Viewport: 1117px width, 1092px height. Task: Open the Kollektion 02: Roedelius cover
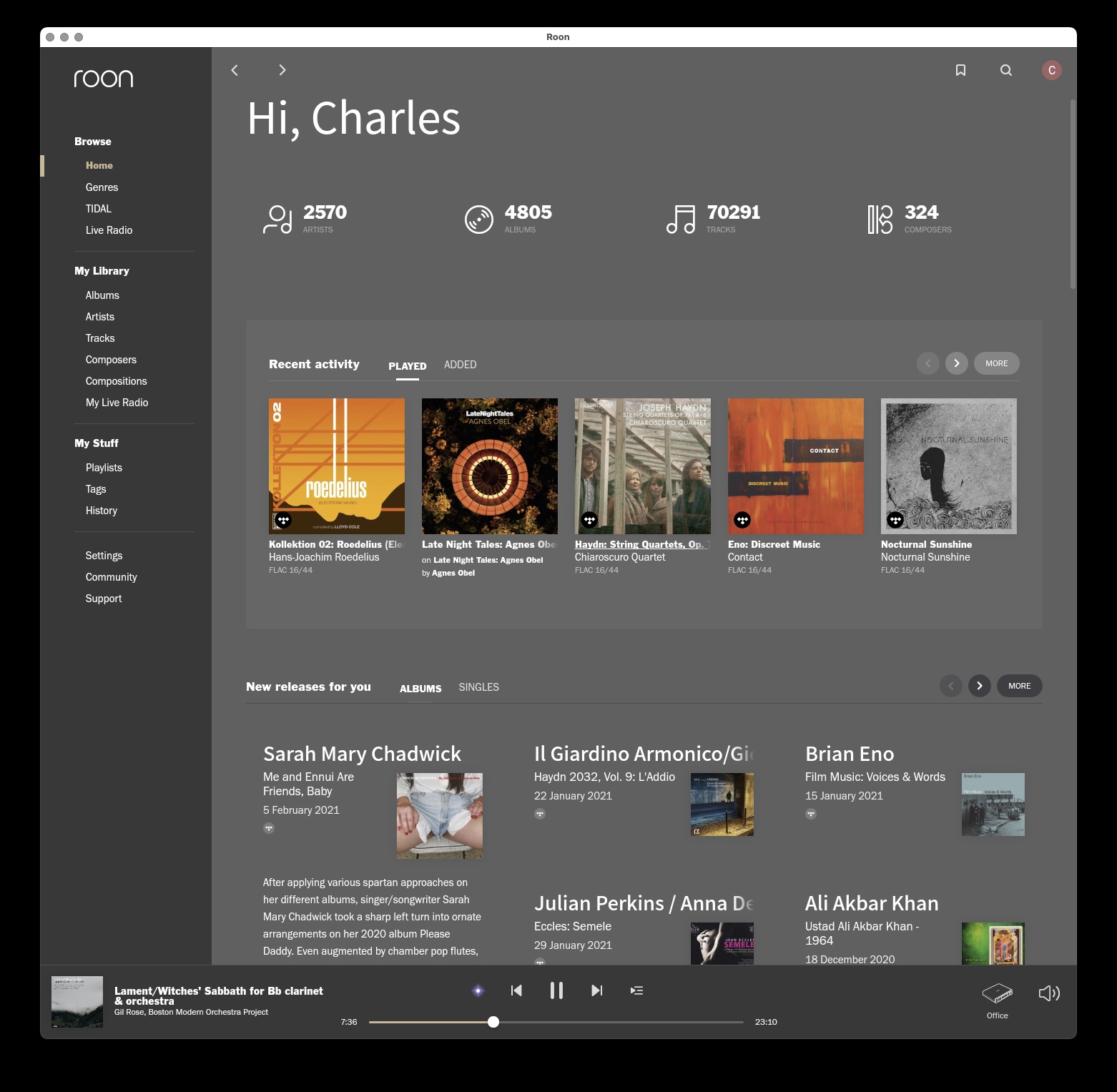click(x=337, y=466)
